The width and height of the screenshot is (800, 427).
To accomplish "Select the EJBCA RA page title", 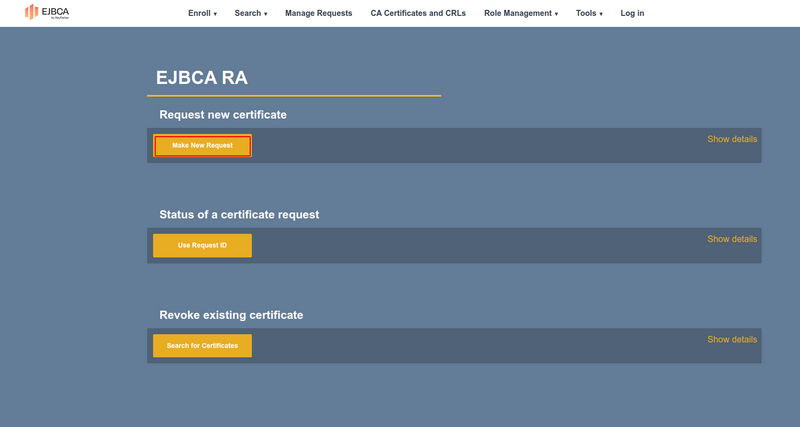I will [202, 78].
